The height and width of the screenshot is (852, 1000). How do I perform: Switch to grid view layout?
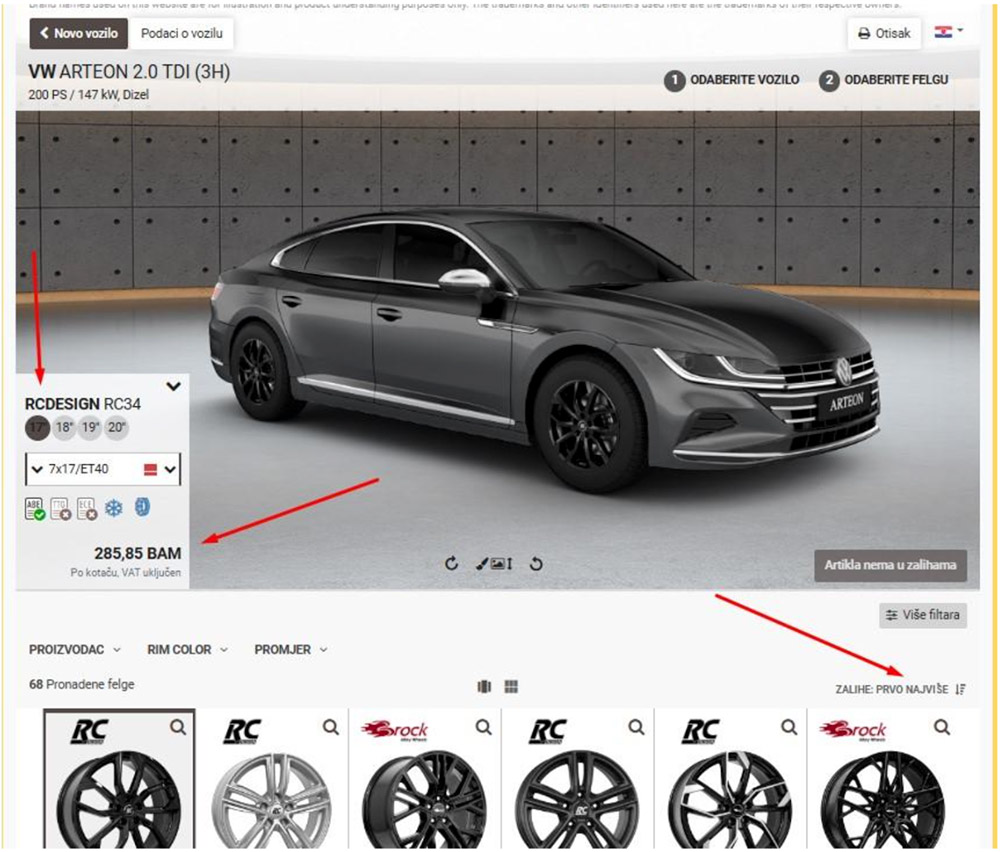click(x=511, y=687)
